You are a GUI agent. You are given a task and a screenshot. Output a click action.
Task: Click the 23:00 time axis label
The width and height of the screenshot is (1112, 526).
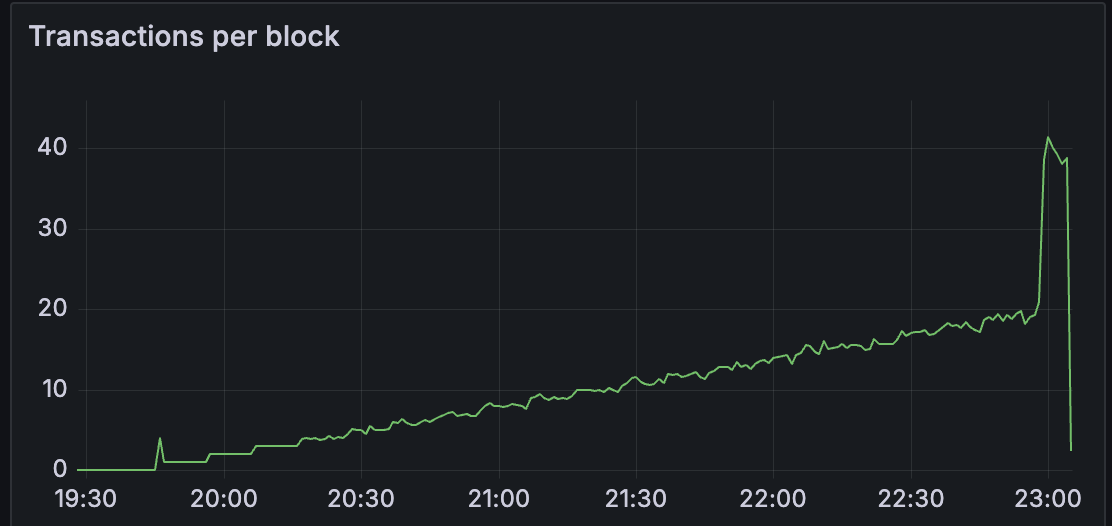1047,497
